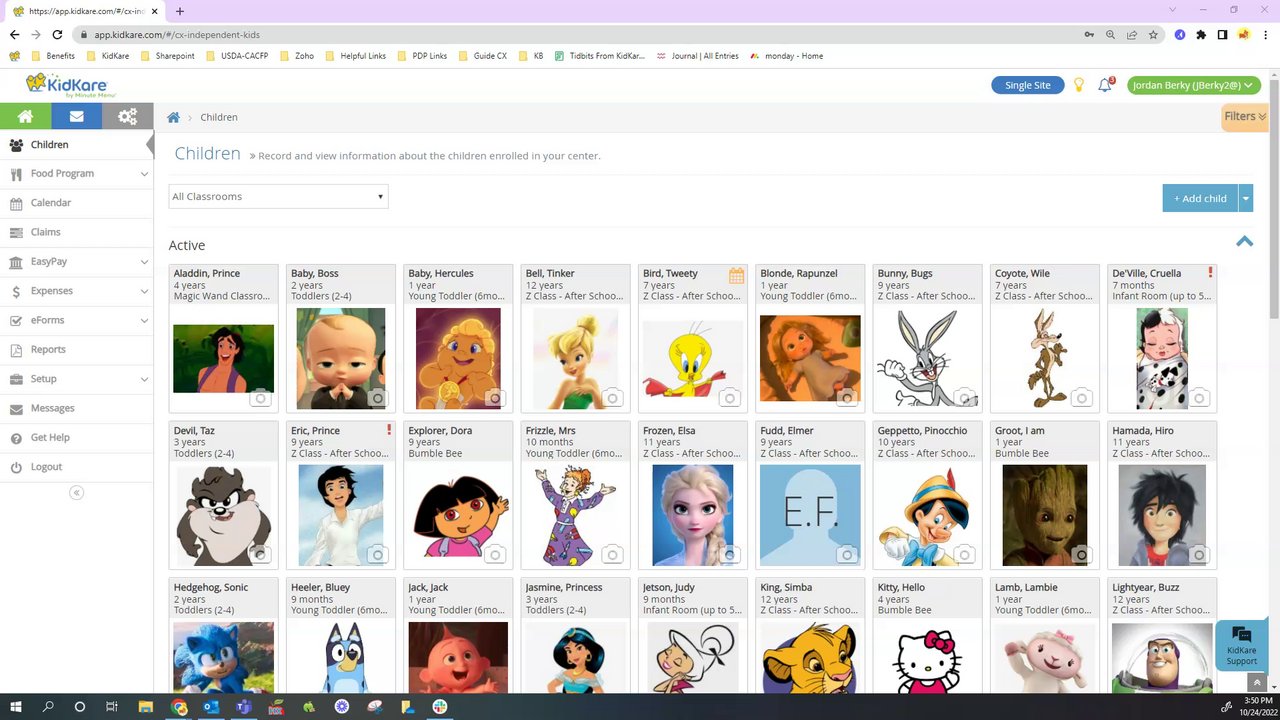The image size is (1280, 720).
Task: Click Blonde, Rapunzel name text
Action: coord(799,273)
